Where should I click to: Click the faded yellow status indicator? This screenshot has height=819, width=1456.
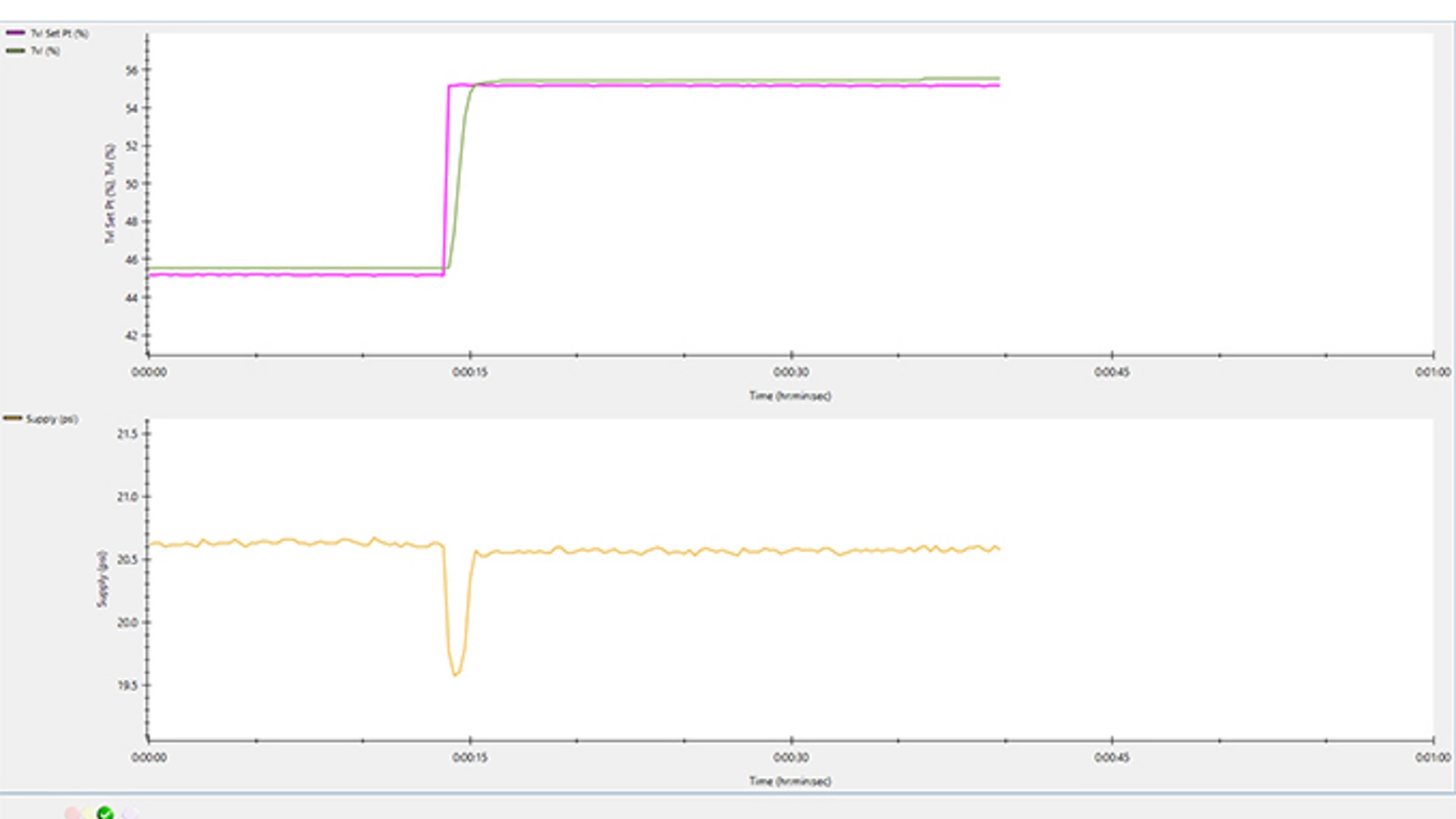[89, 814]
